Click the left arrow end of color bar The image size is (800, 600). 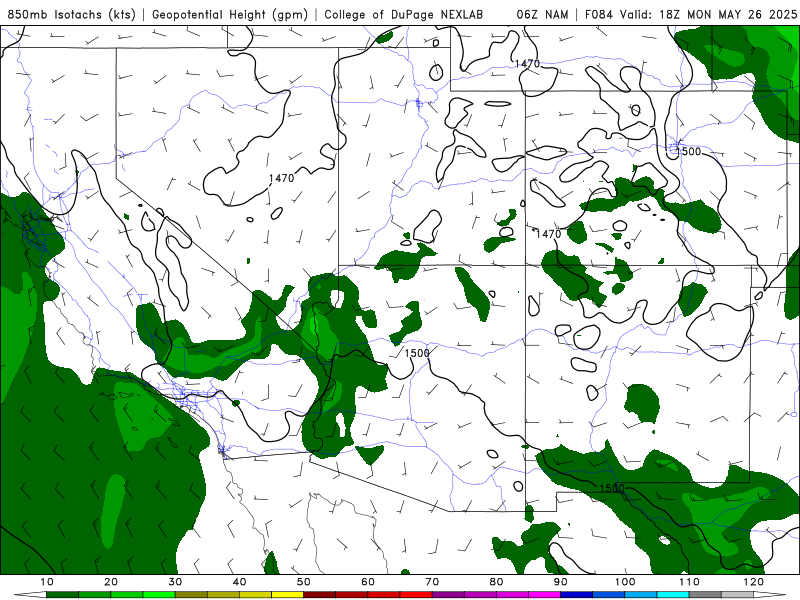coord(30,595)
